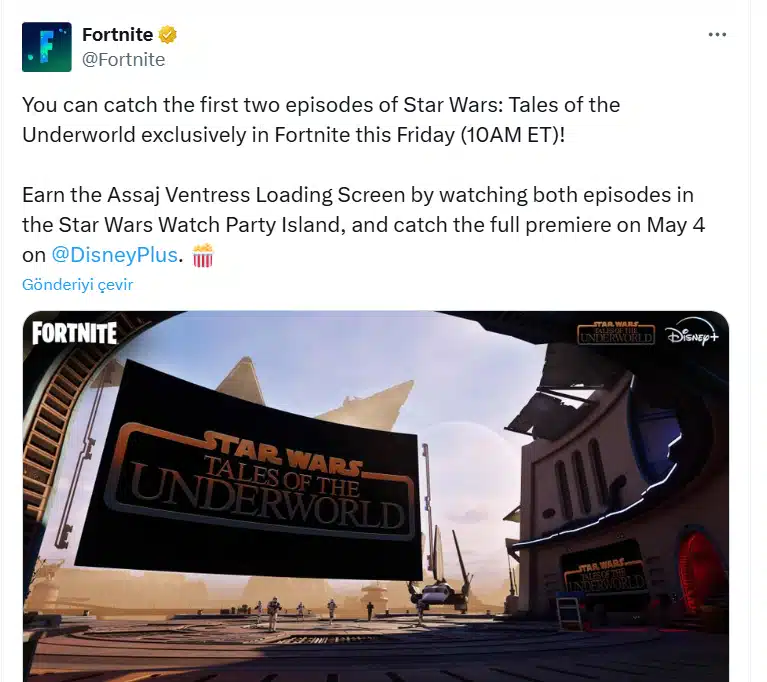Open the attached tweet image
Viewport: 767px width, 682px height.
point(376,496)
